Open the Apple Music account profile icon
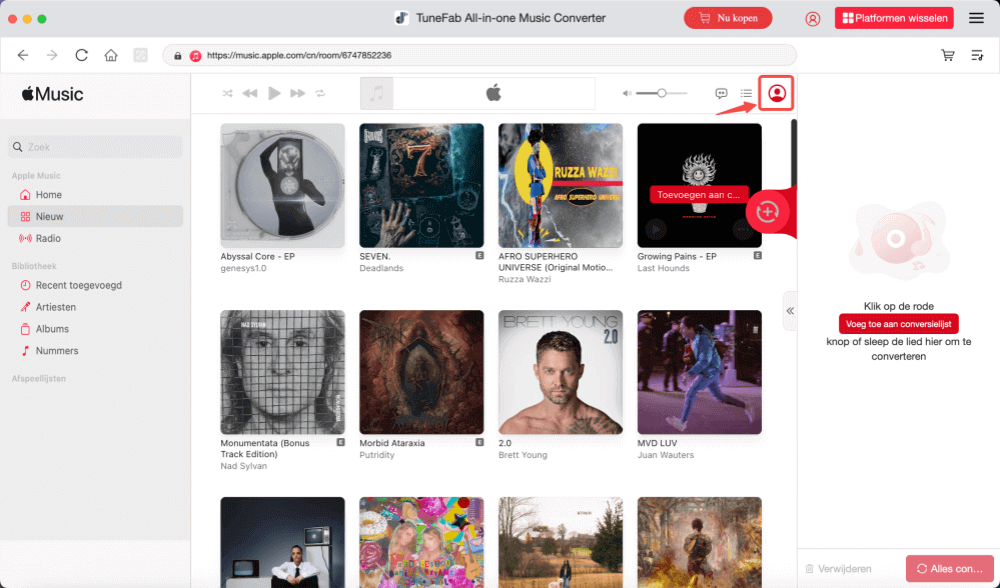The image size is (1000, 588). (x=776, y=93)
